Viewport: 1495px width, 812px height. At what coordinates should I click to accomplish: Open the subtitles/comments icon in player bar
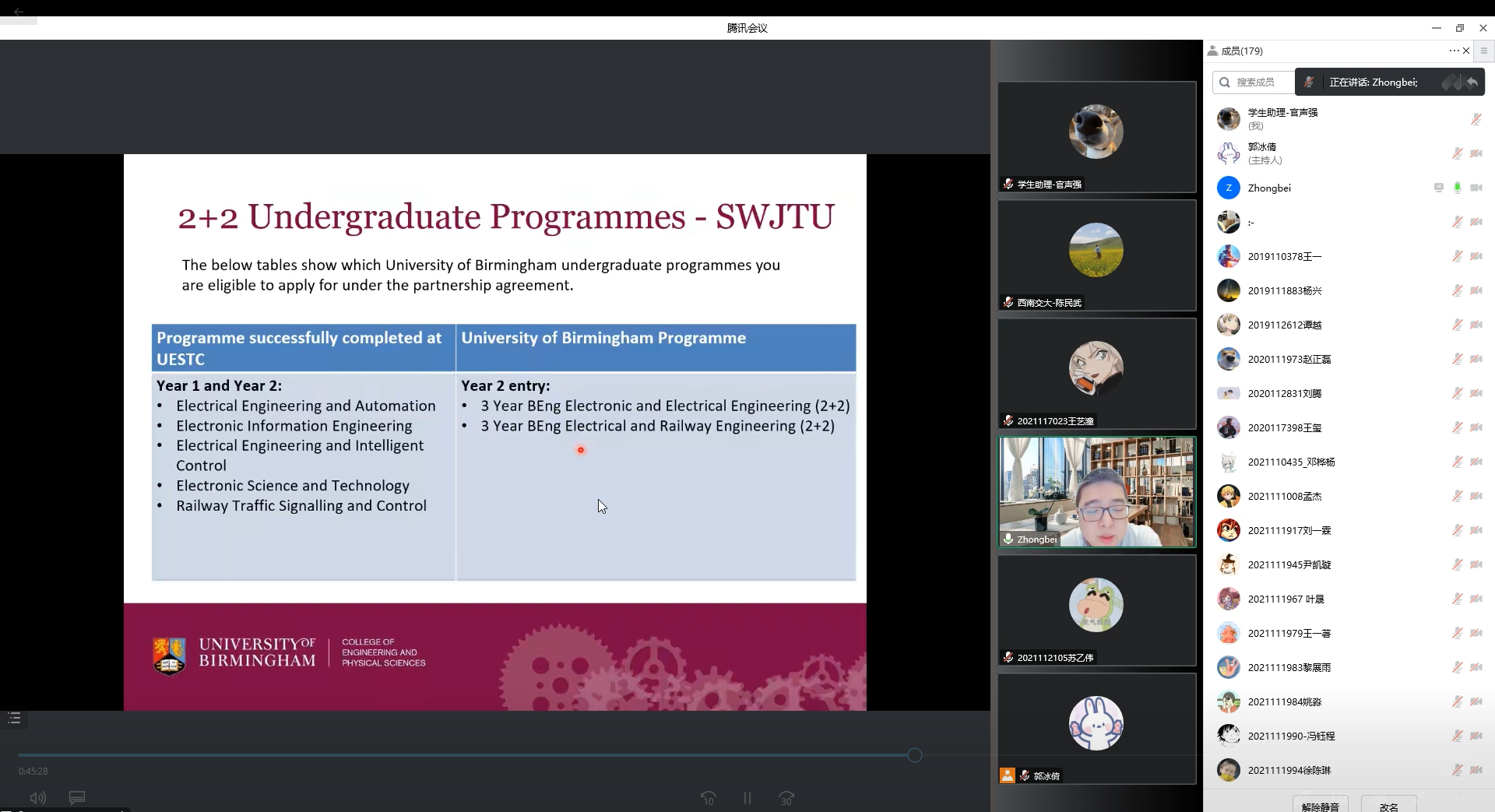[77, 798]
